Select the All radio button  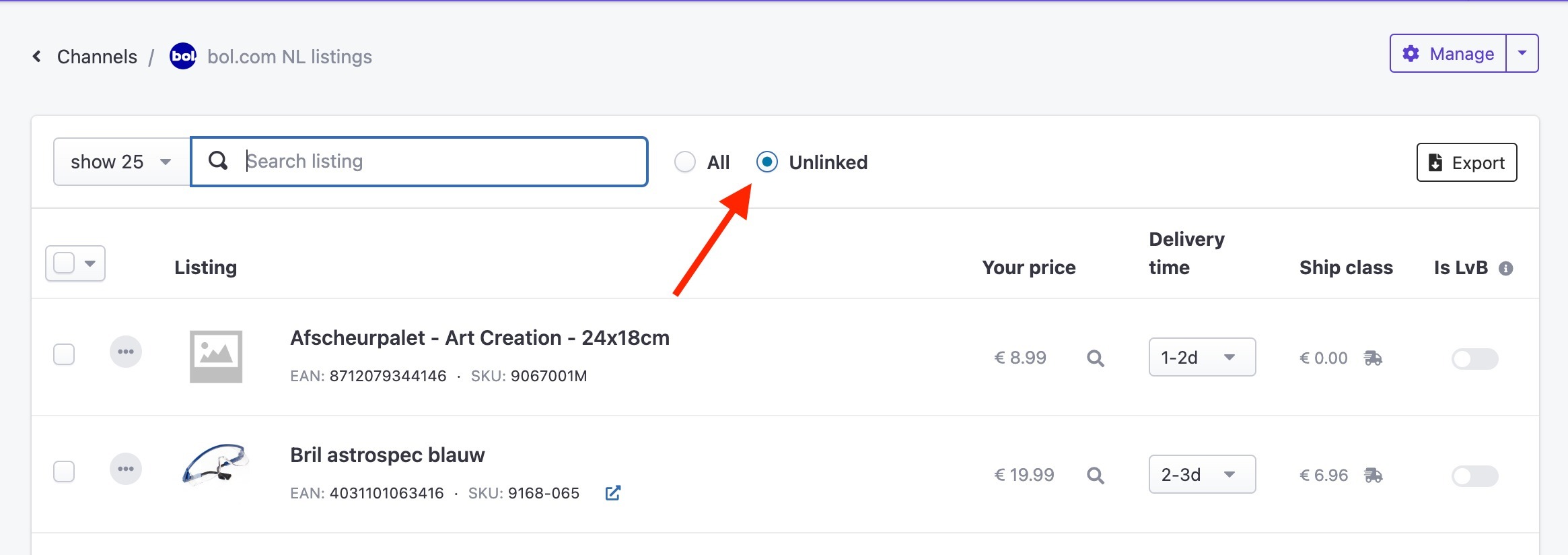(685, 162)
